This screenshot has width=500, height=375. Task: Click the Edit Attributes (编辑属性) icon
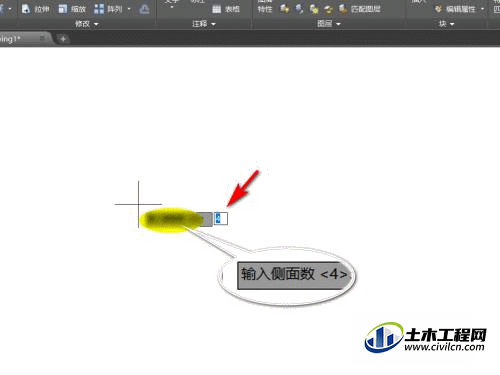click(x=439, y=9)
